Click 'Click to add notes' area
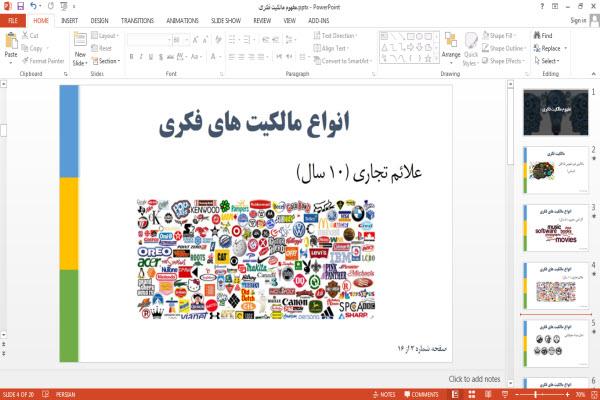Screen dimensions: 600x400 tap(474, 379)
